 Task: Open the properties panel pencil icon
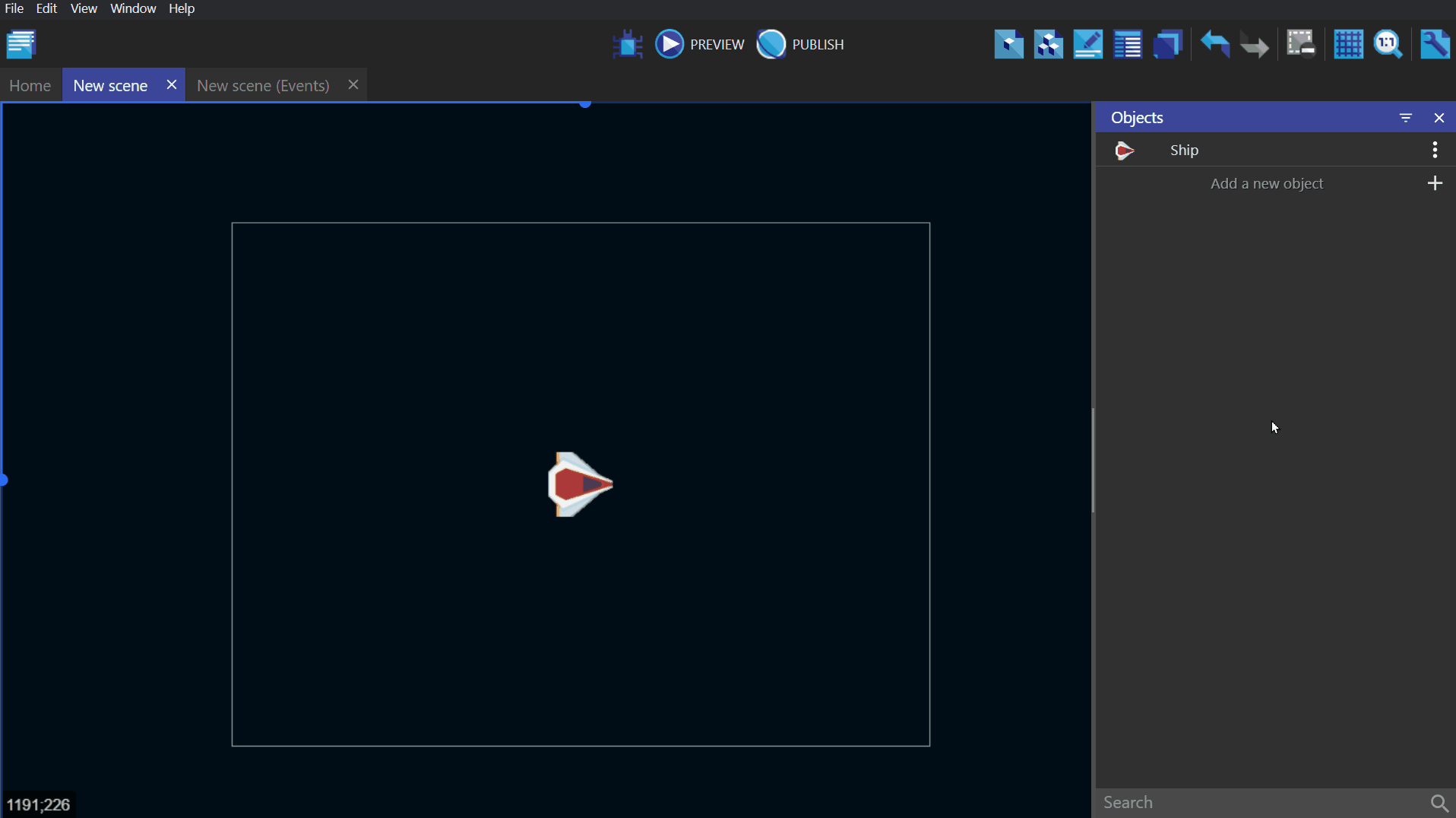[1087, 44]
